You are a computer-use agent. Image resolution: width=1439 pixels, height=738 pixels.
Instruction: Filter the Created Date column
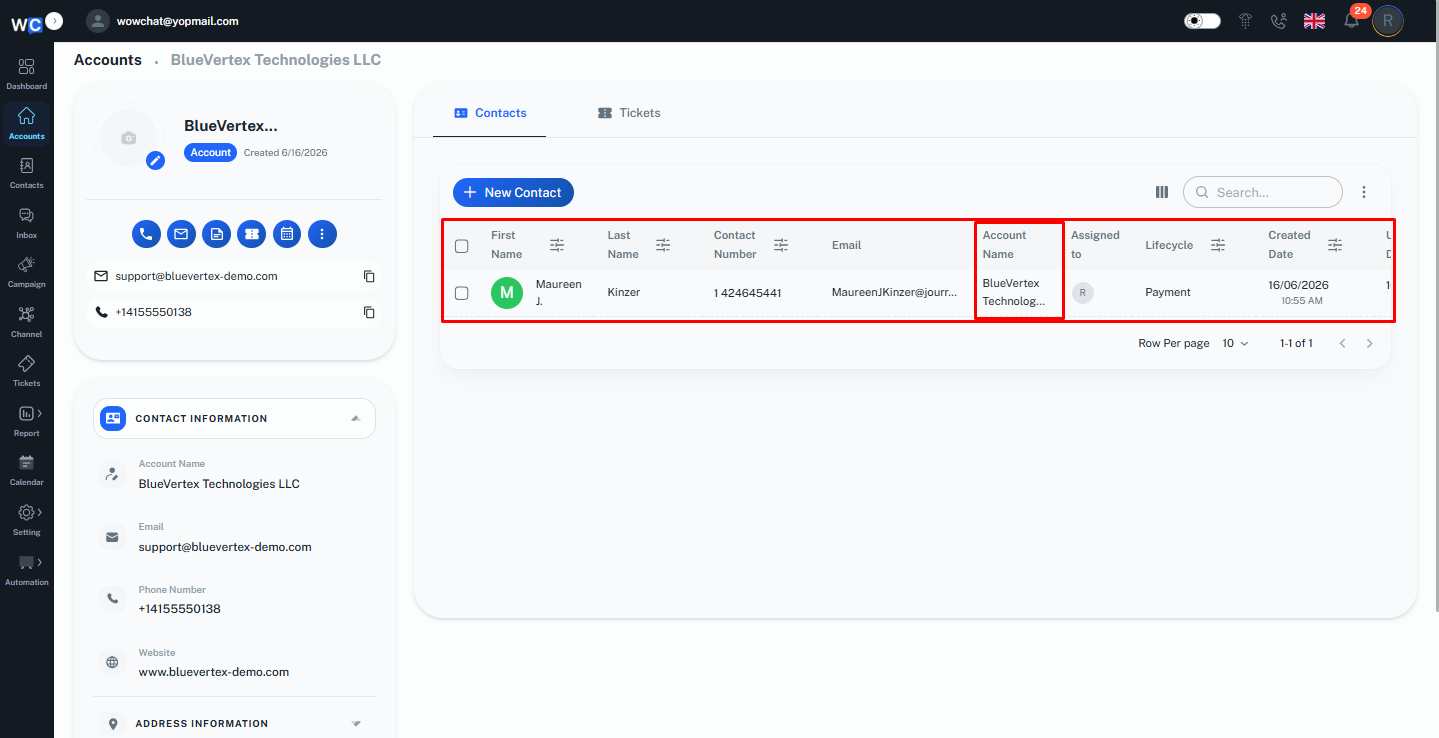point(1335,245)
